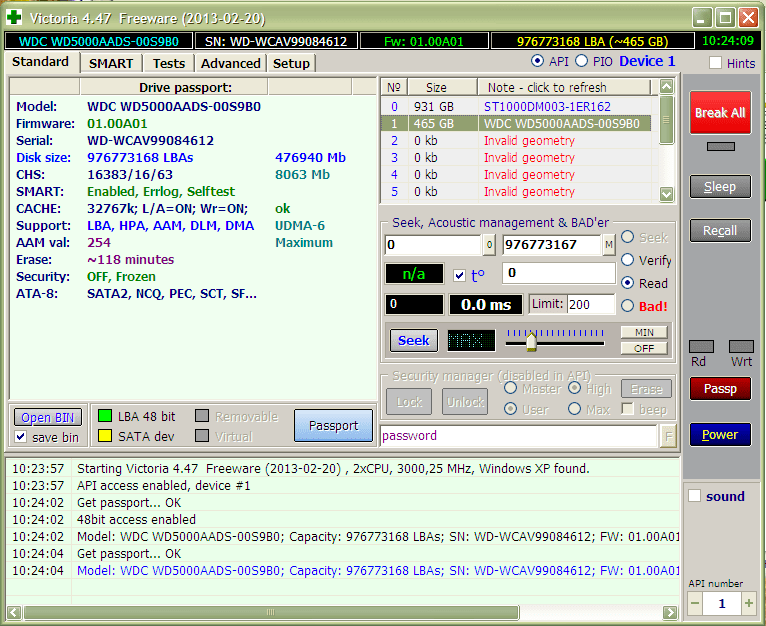Increase API number with plus button
This screenshot has width=766, height=626.
(x=748, y=603)
